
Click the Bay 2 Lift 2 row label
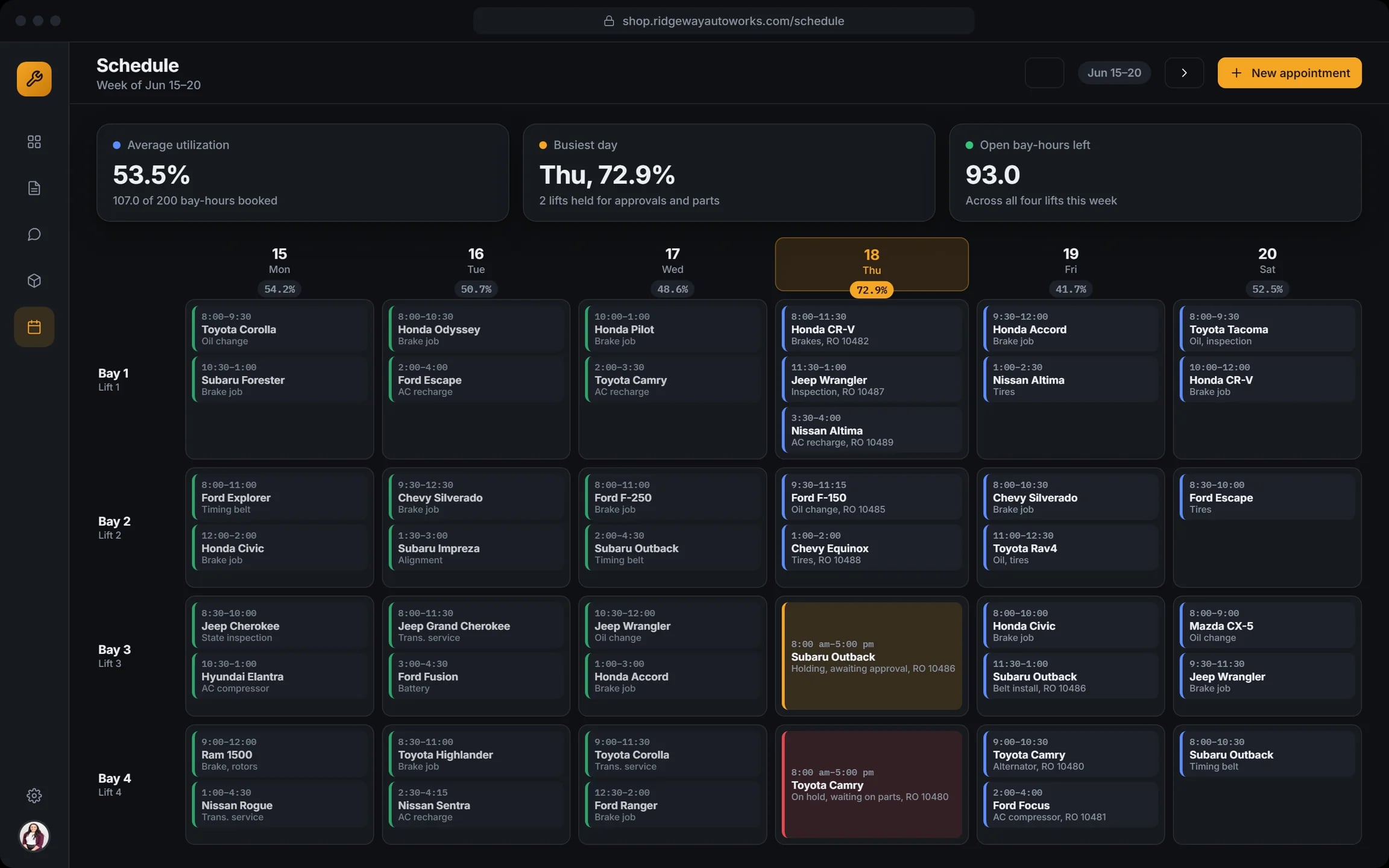[115, 527]
